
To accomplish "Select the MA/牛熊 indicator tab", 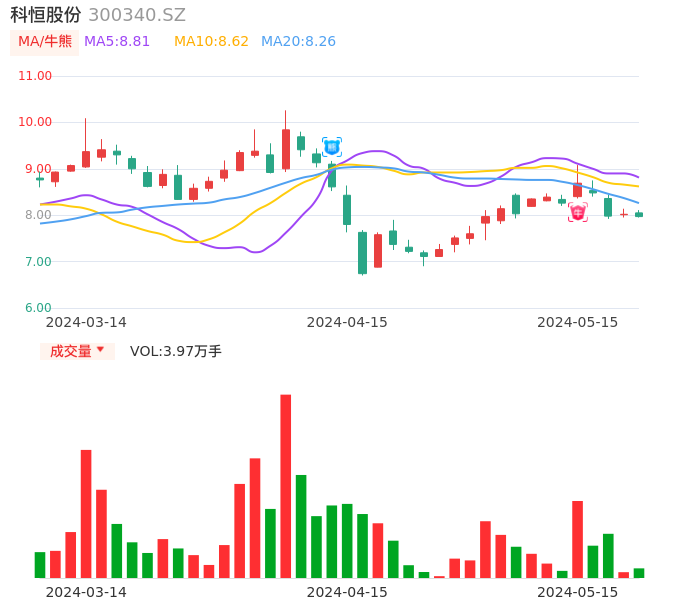I will coord(45,42).
